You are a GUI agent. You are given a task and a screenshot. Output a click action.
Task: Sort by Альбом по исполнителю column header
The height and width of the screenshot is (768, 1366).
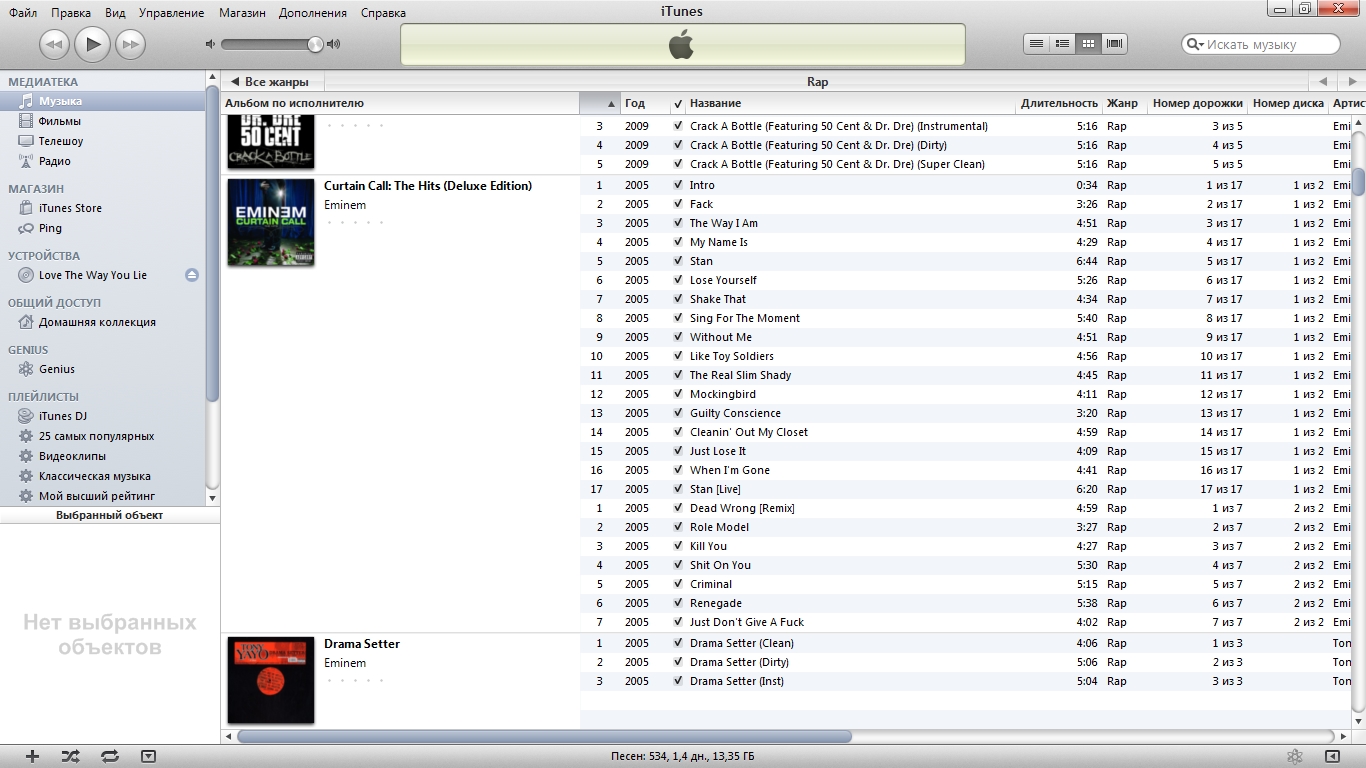[x=400, y=103]
